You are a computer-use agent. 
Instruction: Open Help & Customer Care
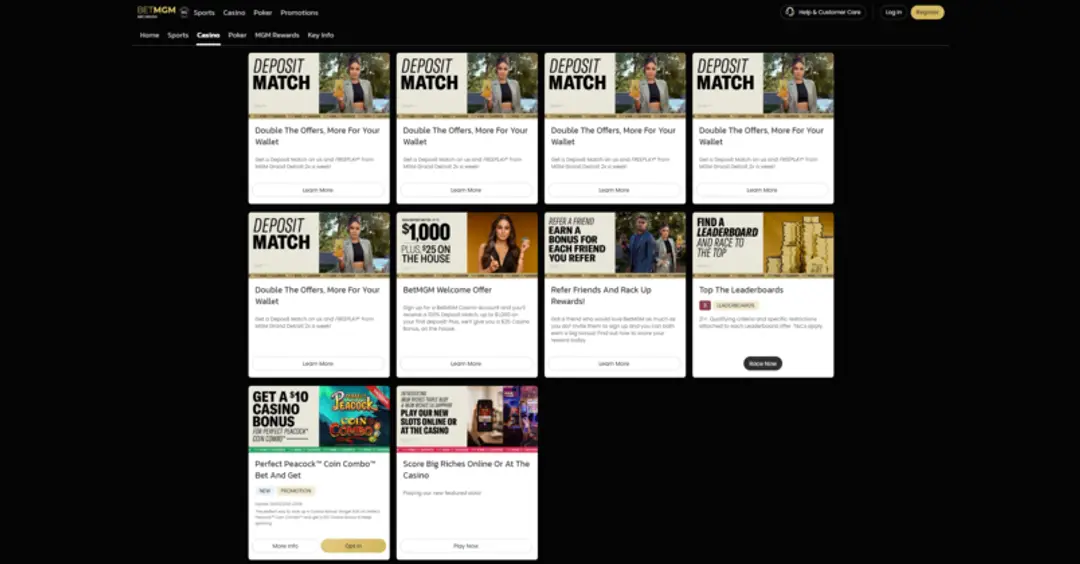click(823, 12)
